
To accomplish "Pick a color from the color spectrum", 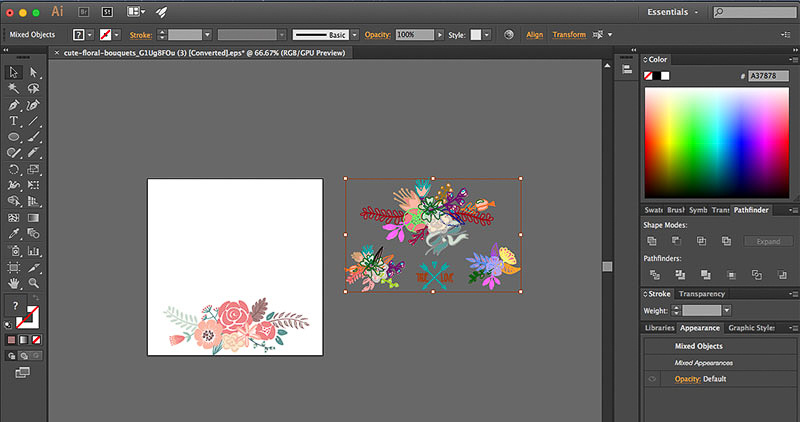I will (716, 143).
